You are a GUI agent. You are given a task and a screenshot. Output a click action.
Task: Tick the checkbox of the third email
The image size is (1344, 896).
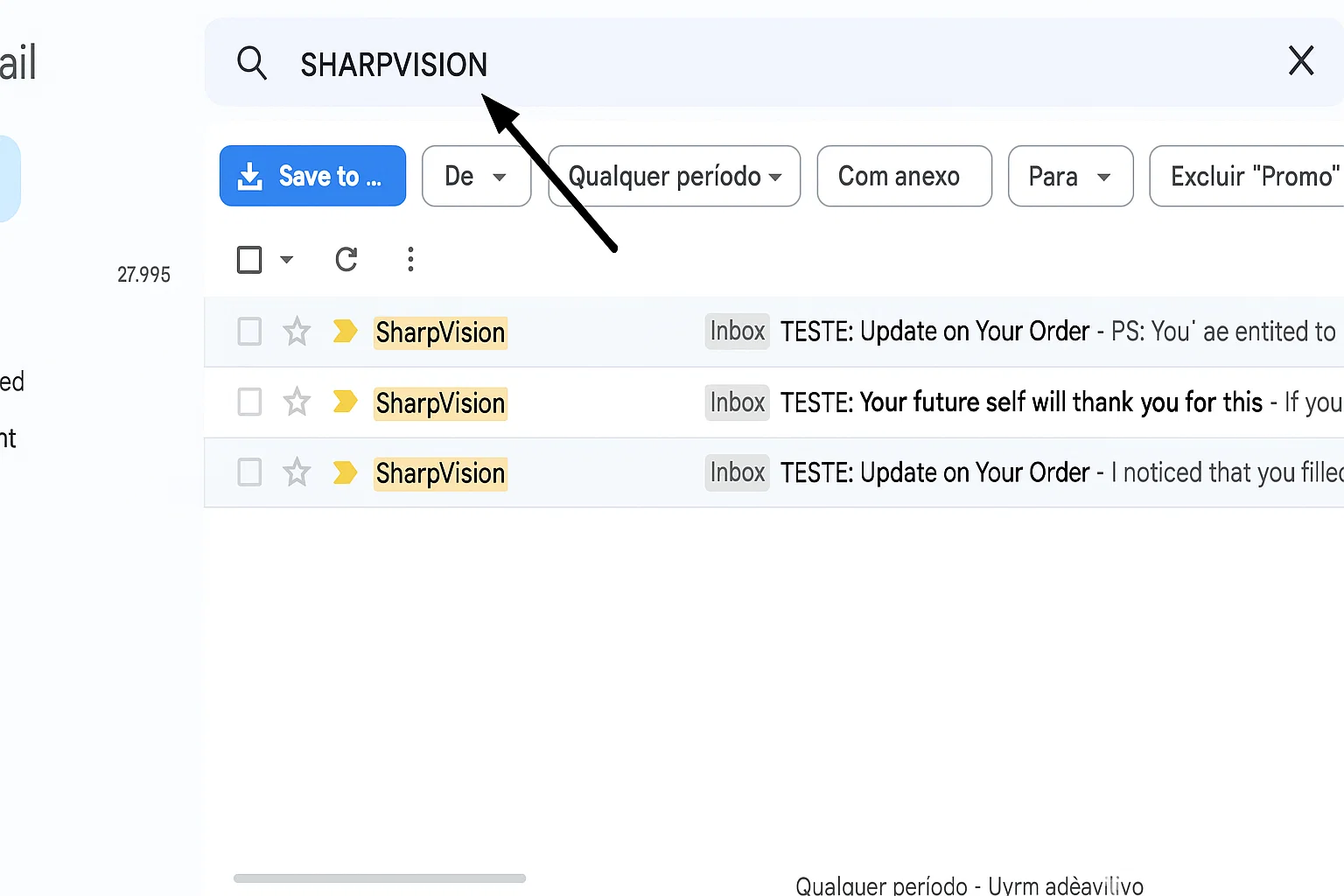[x=249, y=472]
